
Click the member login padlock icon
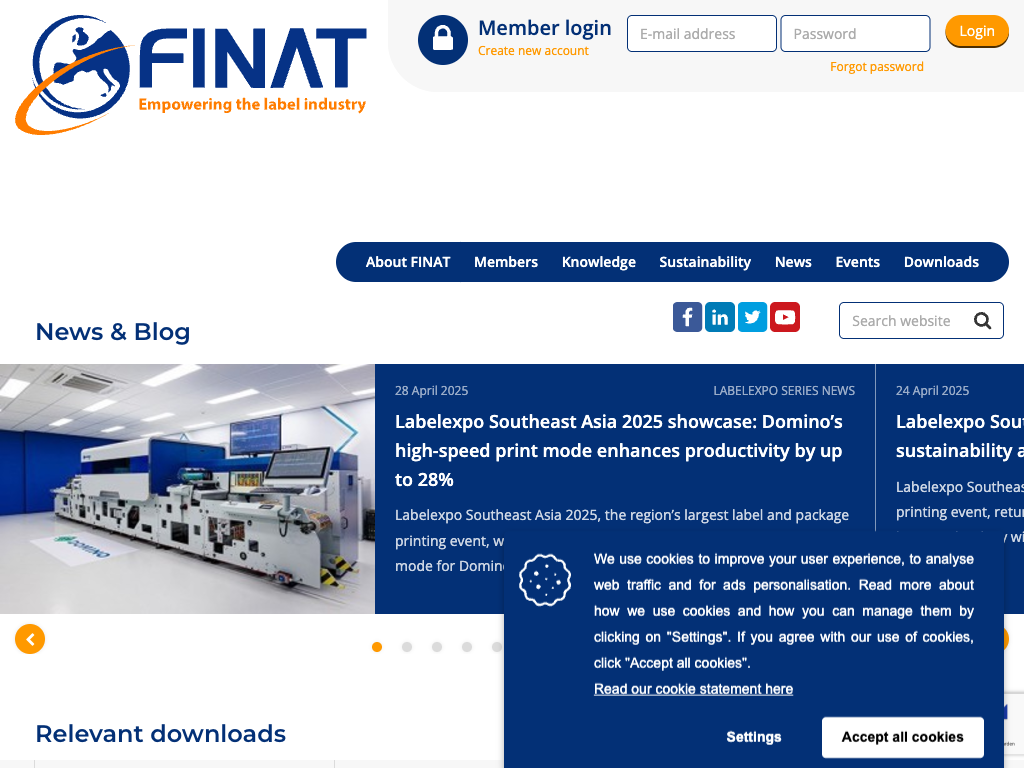tap(443, 40)
